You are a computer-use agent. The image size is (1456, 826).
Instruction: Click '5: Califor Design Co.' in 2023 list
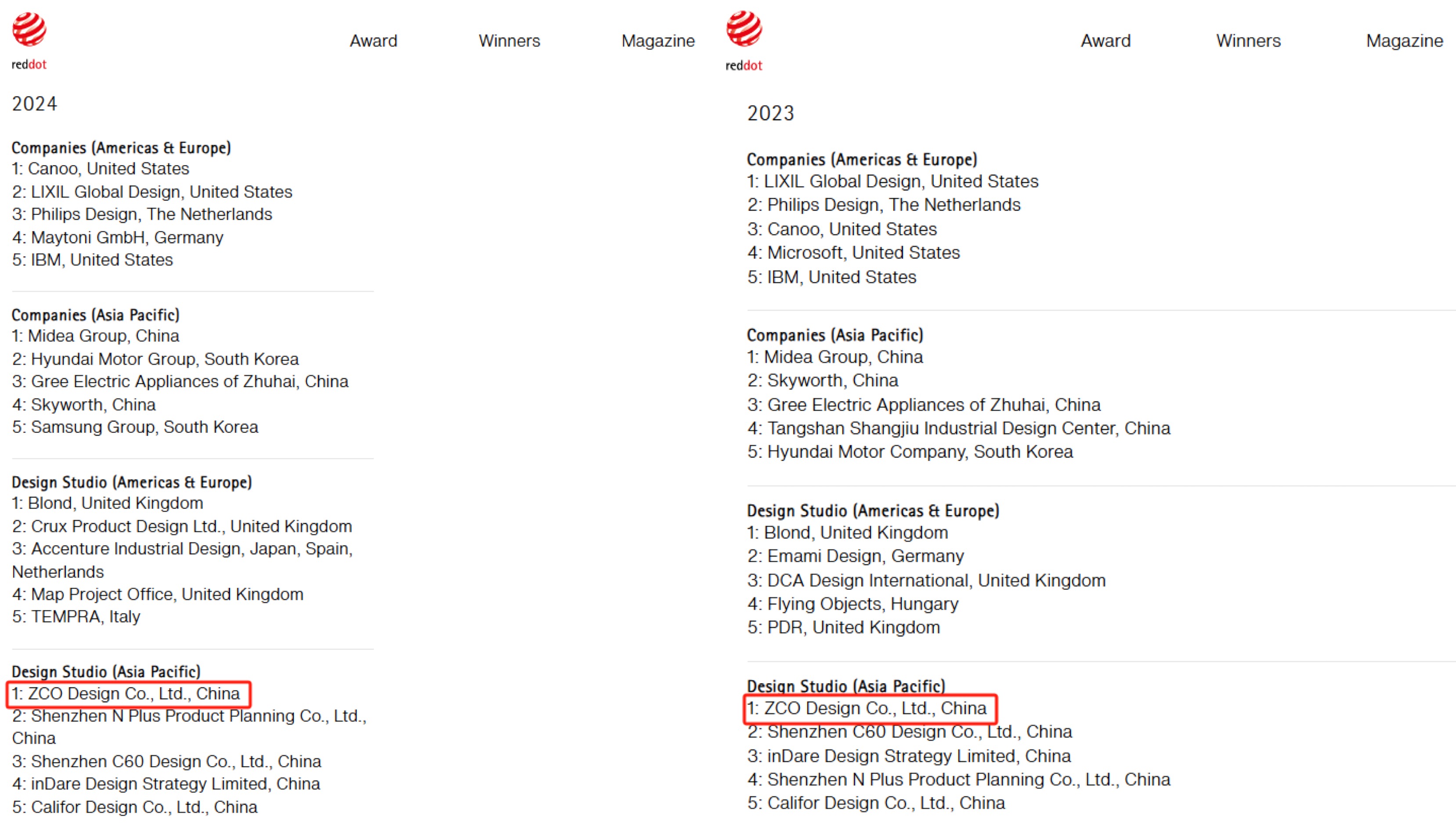[x=876, y=803]
